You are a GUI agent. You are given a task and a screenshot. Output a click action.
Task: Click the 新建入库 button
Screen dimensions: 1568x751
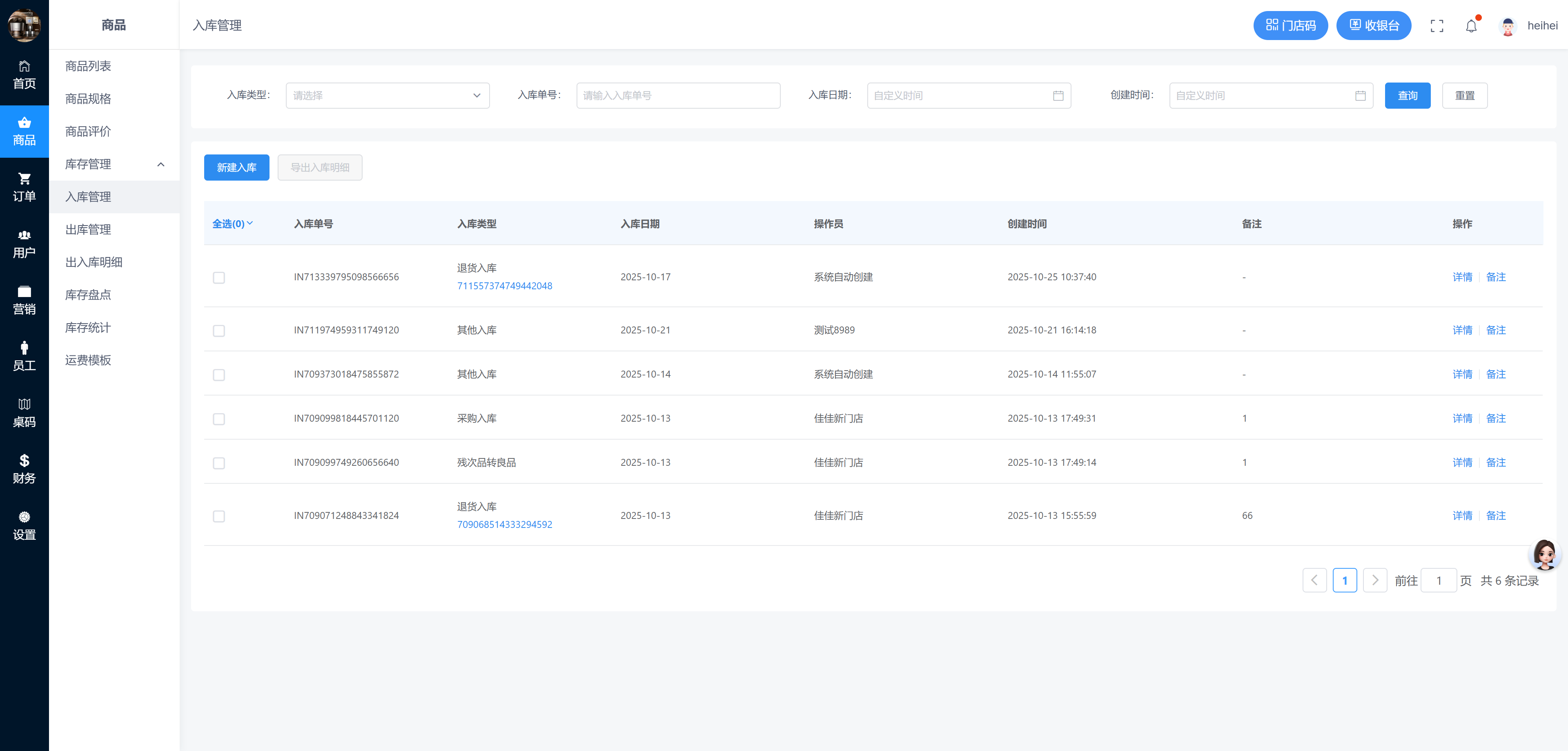(236, 168)
